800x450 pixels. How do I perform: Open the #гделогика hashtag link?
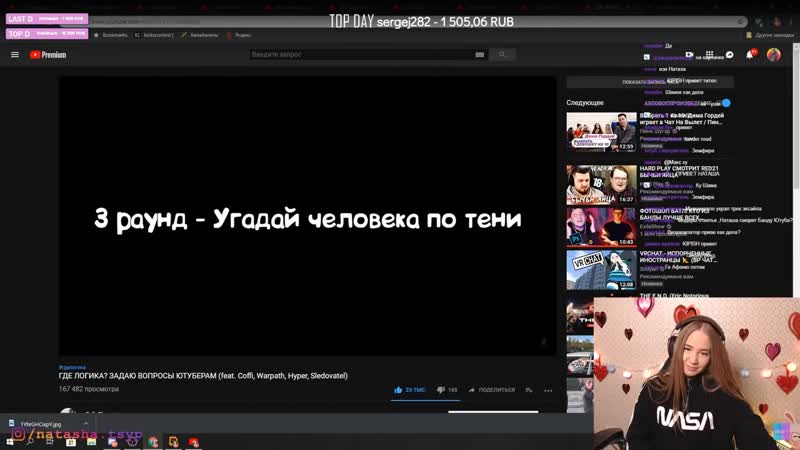tap(72, 367)
